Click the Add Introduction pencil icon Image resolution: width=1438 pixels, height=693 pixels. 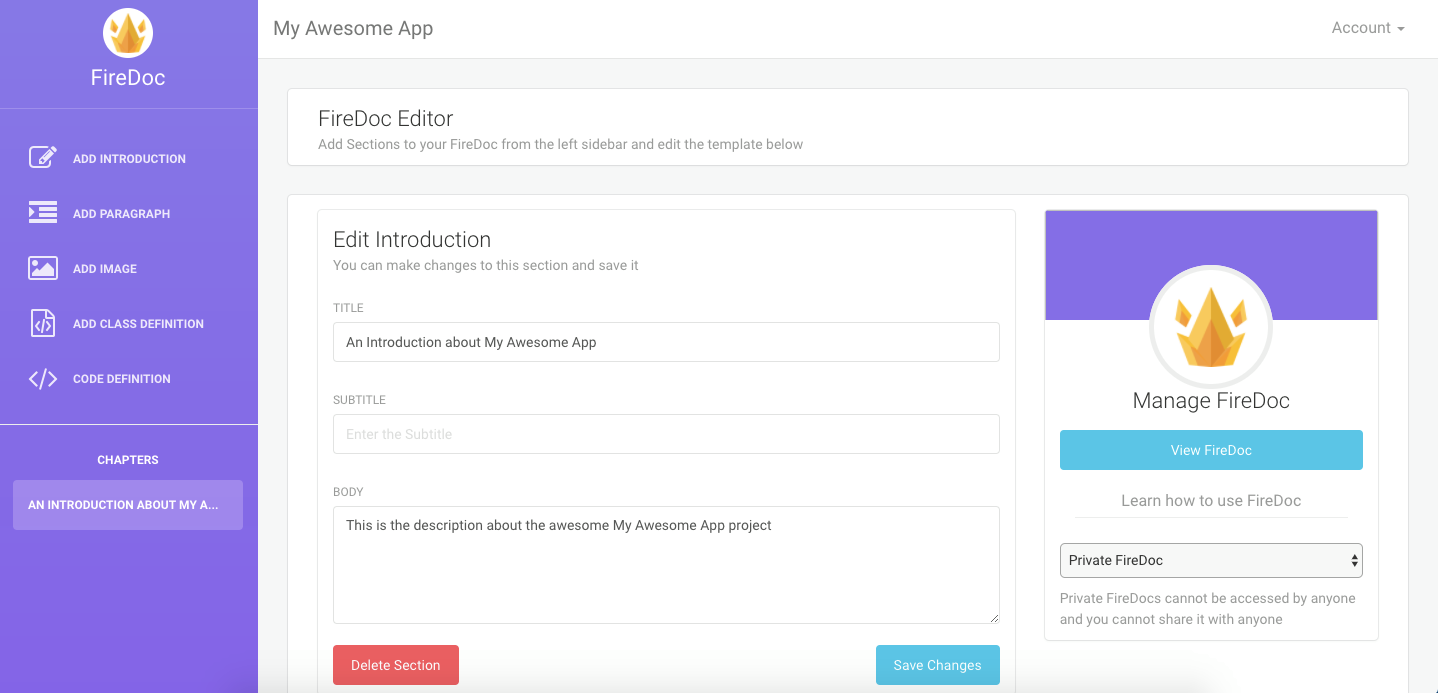point(41,157)
